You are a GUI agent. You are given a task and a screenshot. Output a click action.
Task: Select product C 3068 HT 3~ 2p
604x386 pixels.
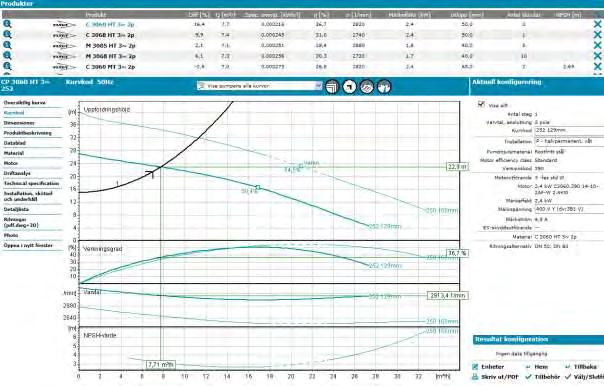click(110, 35)
